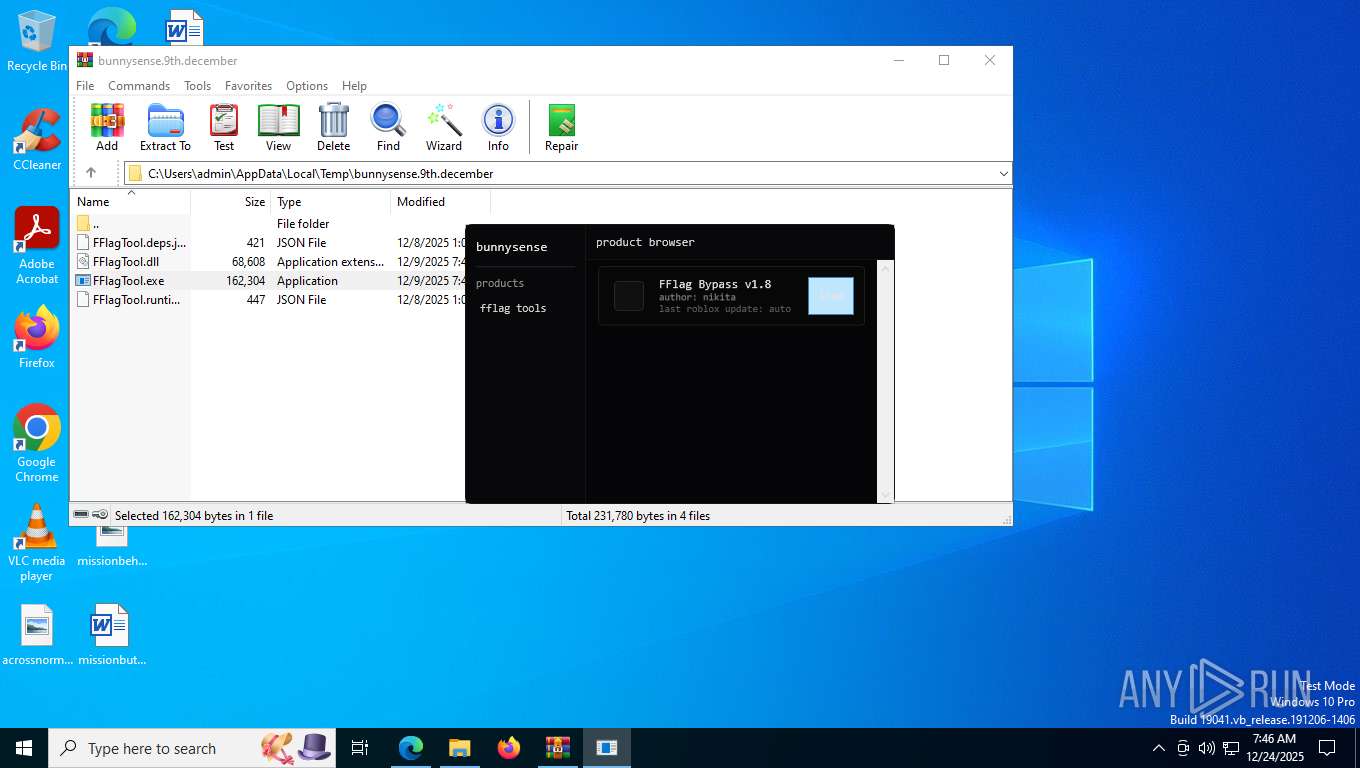The width and height of the screenshot is (1360, 768).
Task: Go up one folder level arrow
Action: coord(91,173)
